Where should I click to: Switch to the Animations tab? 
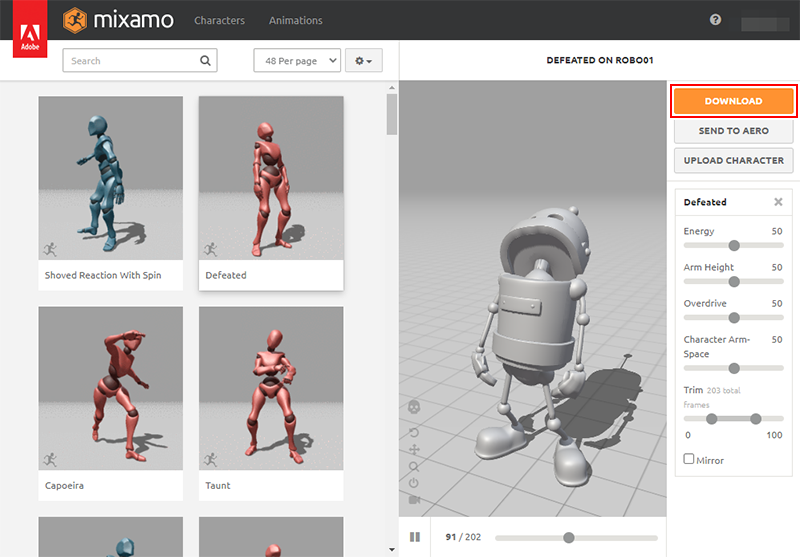(295, 20)
